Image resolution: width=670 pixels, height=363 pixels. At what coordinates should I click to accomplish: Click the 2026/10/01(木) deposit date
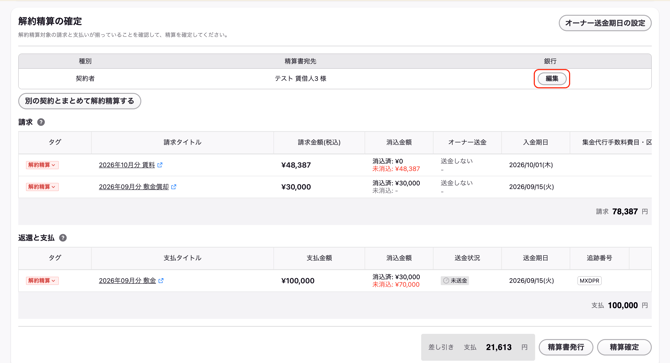[531, 165]
